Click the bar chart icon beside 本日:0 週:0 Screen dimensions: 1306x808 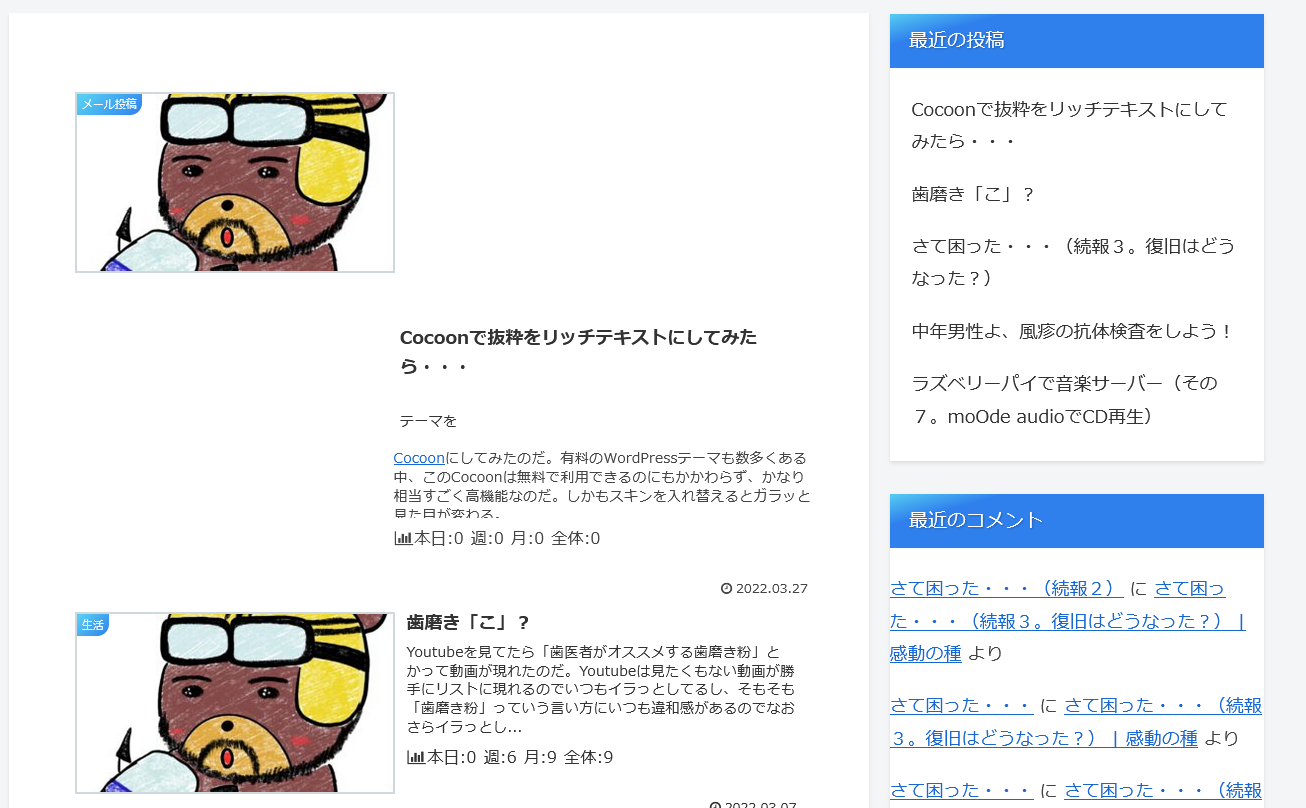point(403,538)
